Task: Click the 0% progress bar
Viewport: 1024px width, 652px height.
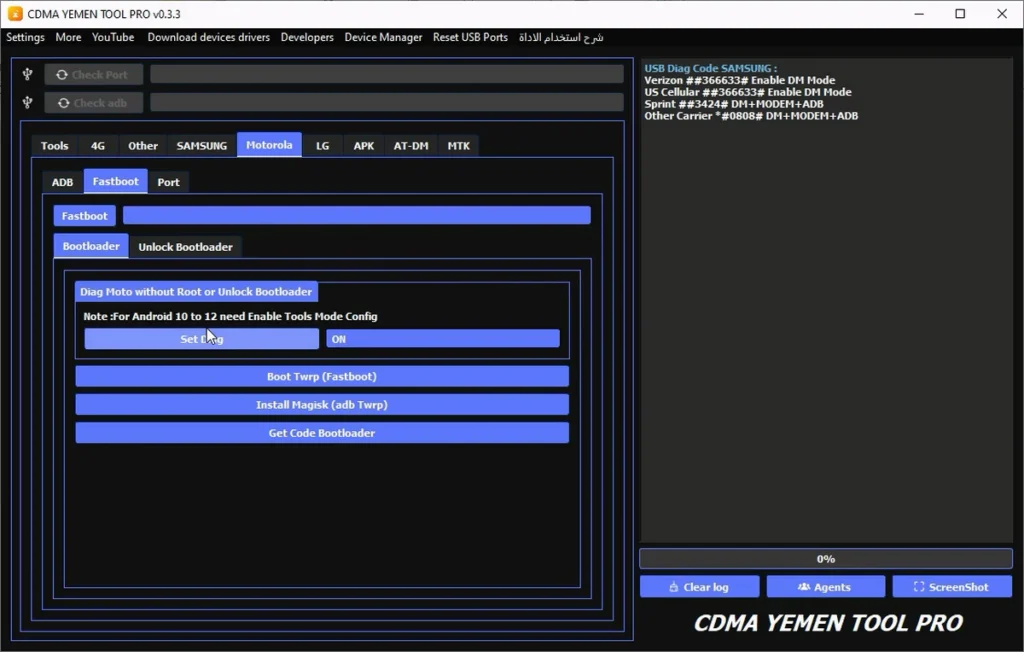Action: click(825, 559)
